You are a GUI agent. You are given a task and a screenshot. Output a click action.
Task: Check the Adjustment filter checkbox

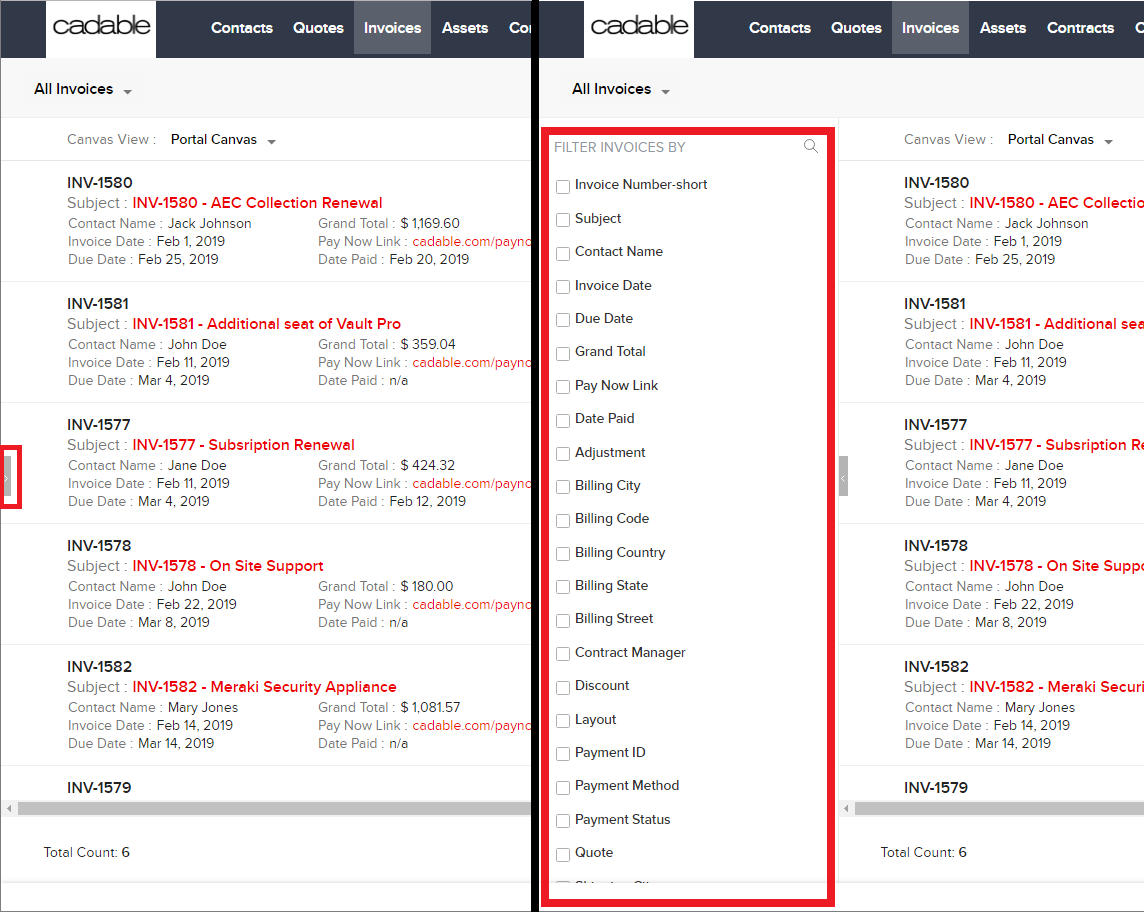click(563, 454)
